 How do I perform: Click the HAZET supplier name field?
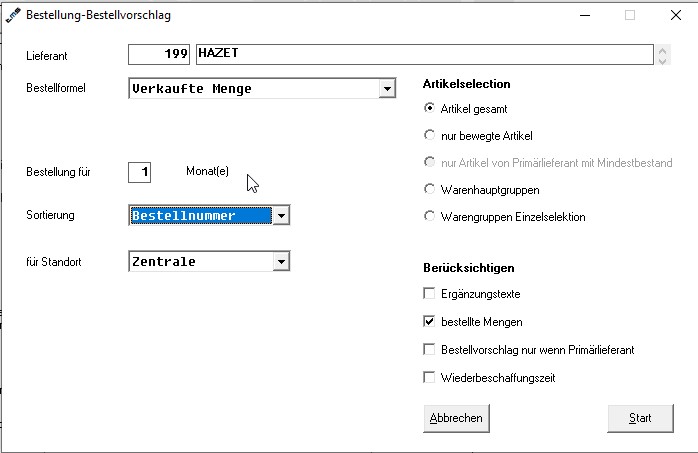click(x=425, y=54)
